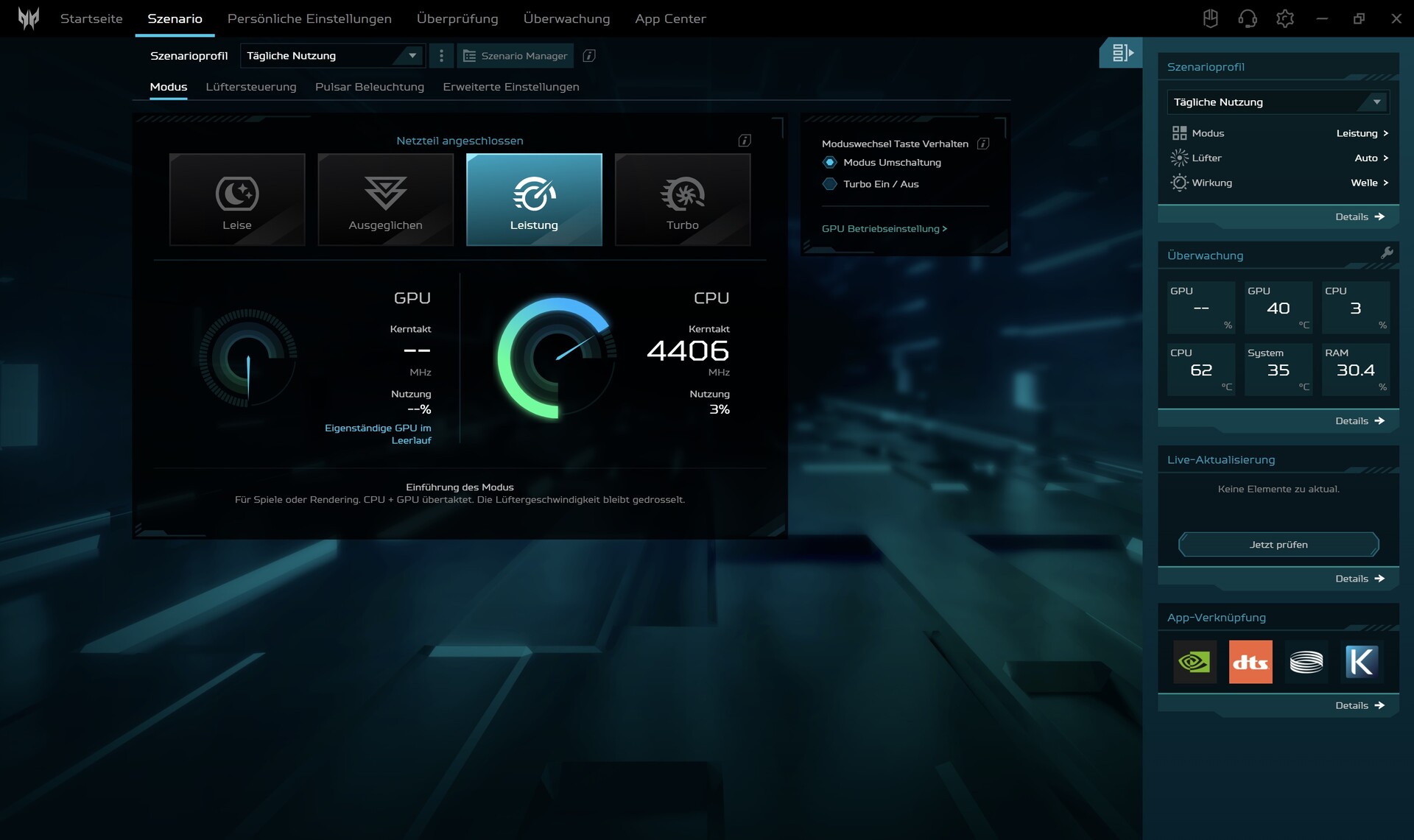1414x840 pixels.
Task: Open the Szenarioprofil dropdown Tägliche Nutzung
Action: tap(331, 56)
